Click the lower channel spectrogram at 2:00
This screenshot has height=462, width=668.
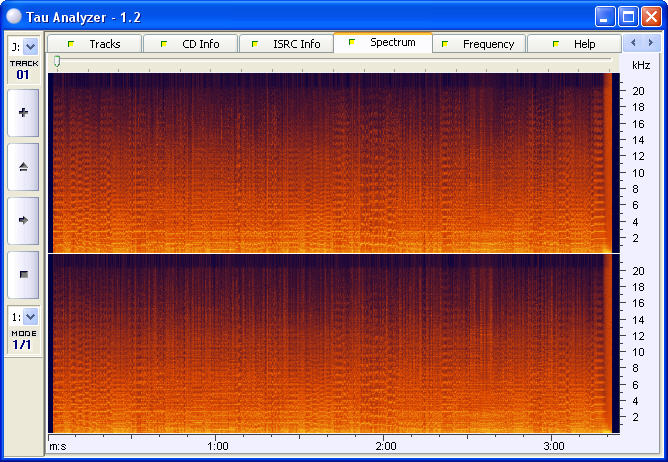pyautogui.click(x=386, y=343)
